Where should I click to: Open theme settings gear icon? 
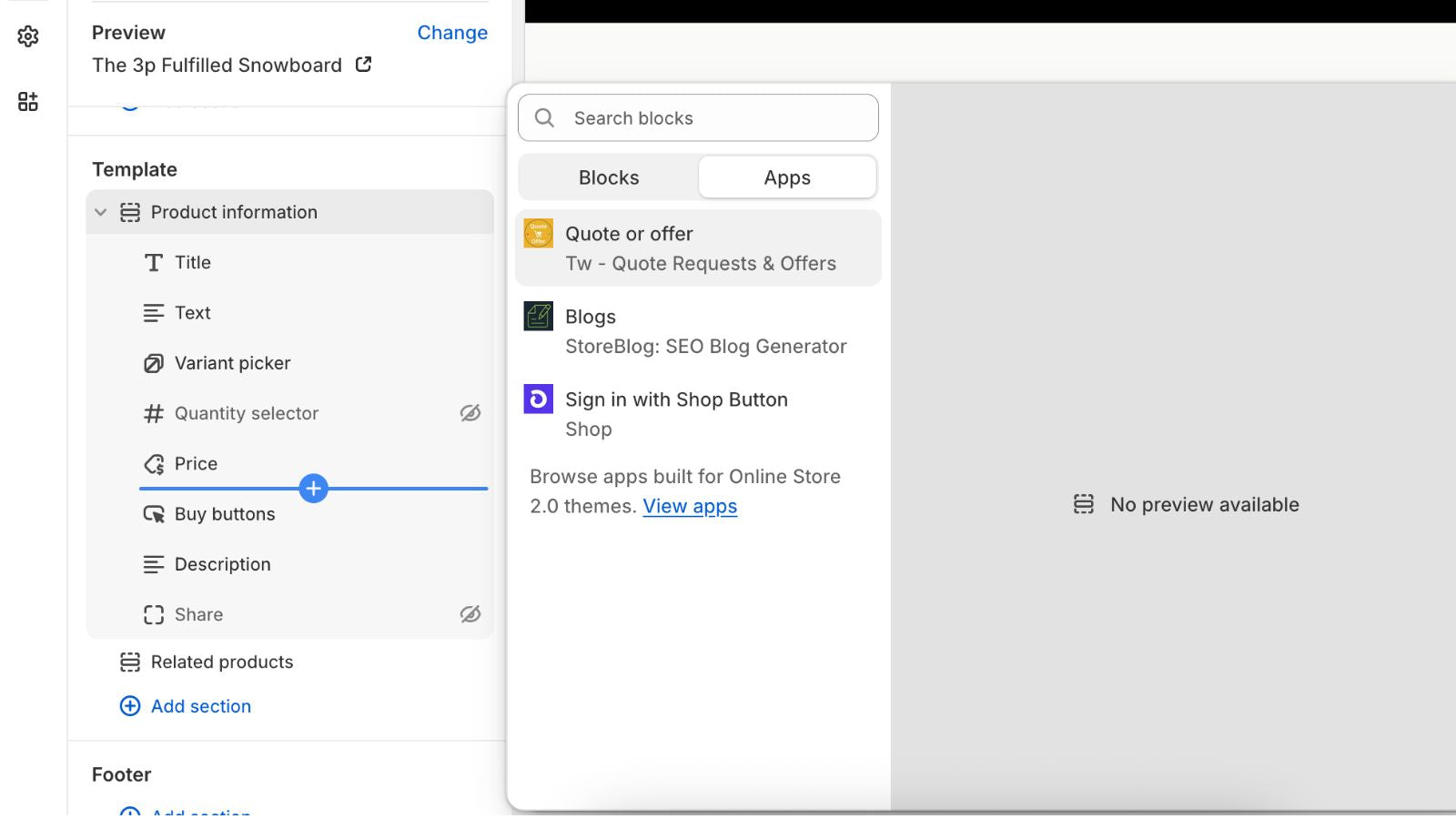point(28,36)
